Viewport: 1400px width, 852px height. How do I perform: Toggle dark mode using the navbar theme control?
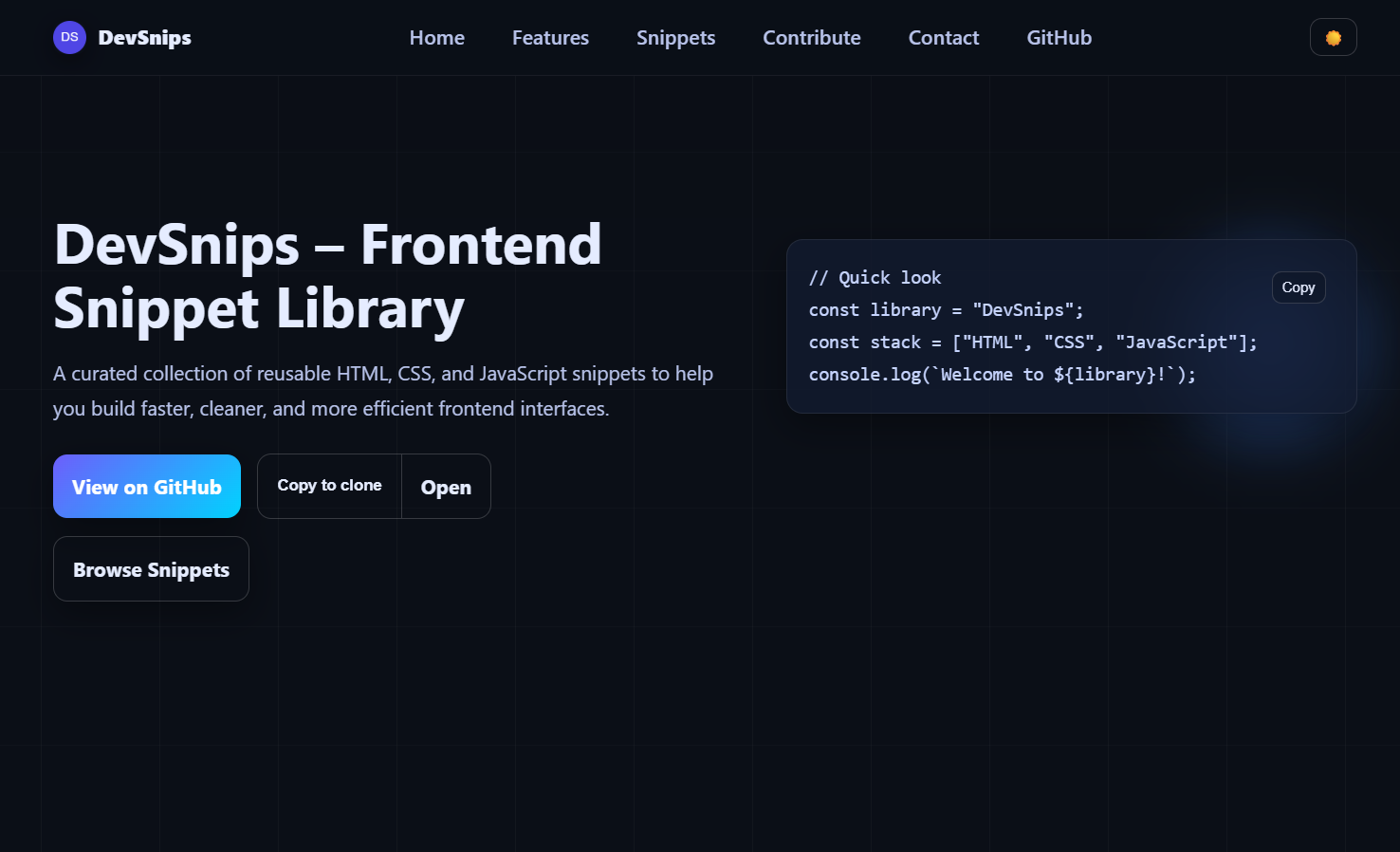coord(1333,37)
